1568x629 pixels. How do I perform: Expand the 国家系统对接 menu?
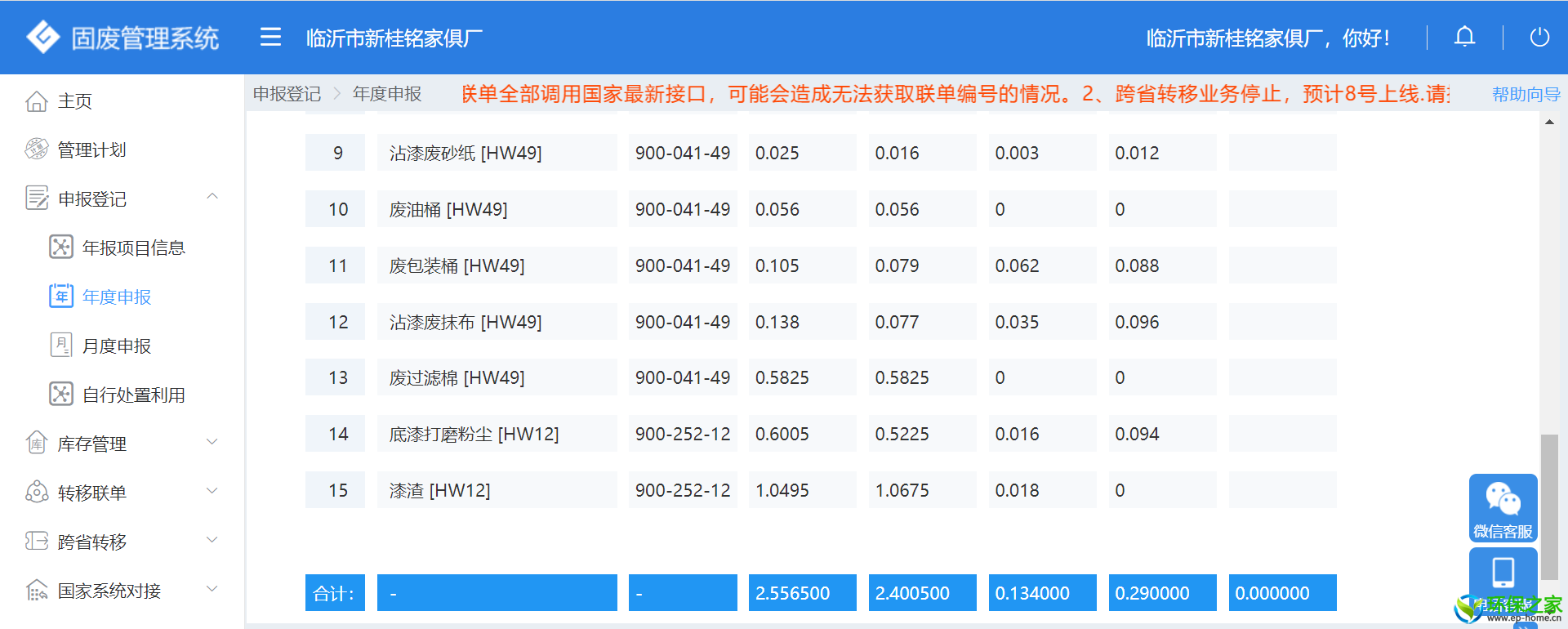point(212,590)
